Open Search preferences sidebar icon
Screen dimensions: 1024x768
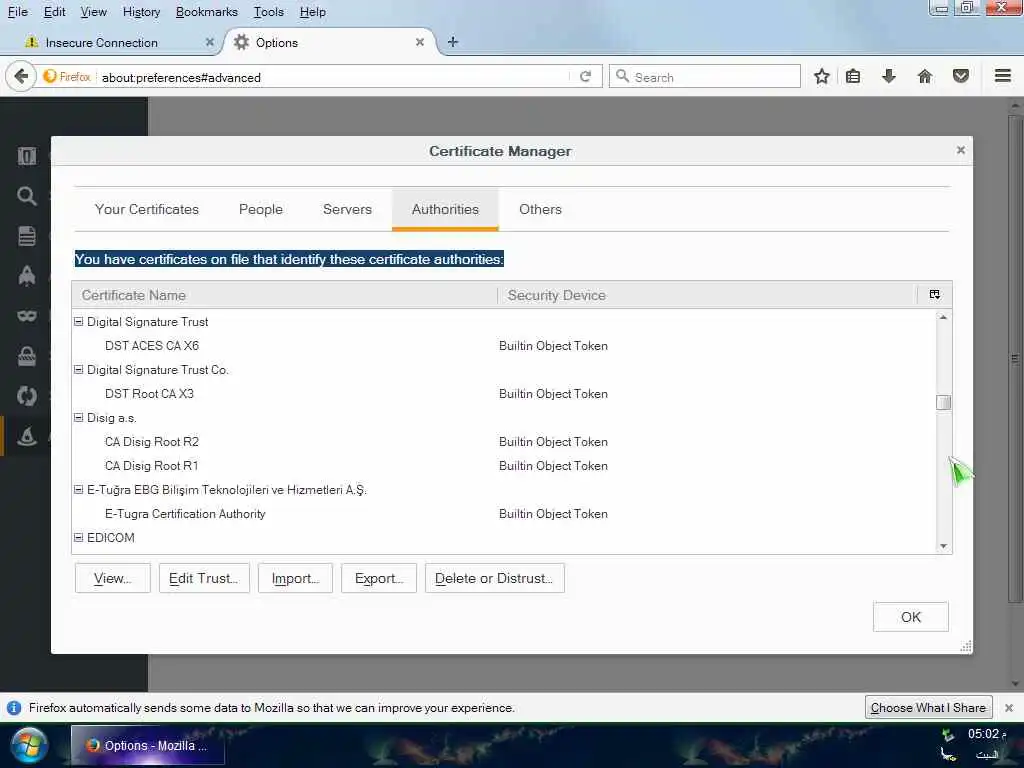(27, 196)
